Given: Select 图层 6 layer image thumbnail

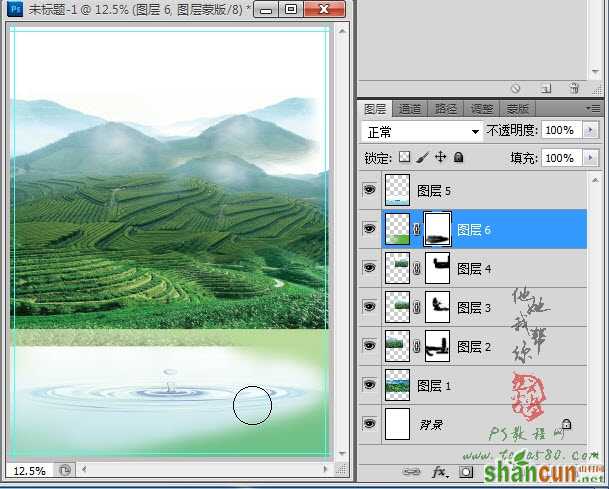Looking at the screenshot, I should [x=397, y=229].
